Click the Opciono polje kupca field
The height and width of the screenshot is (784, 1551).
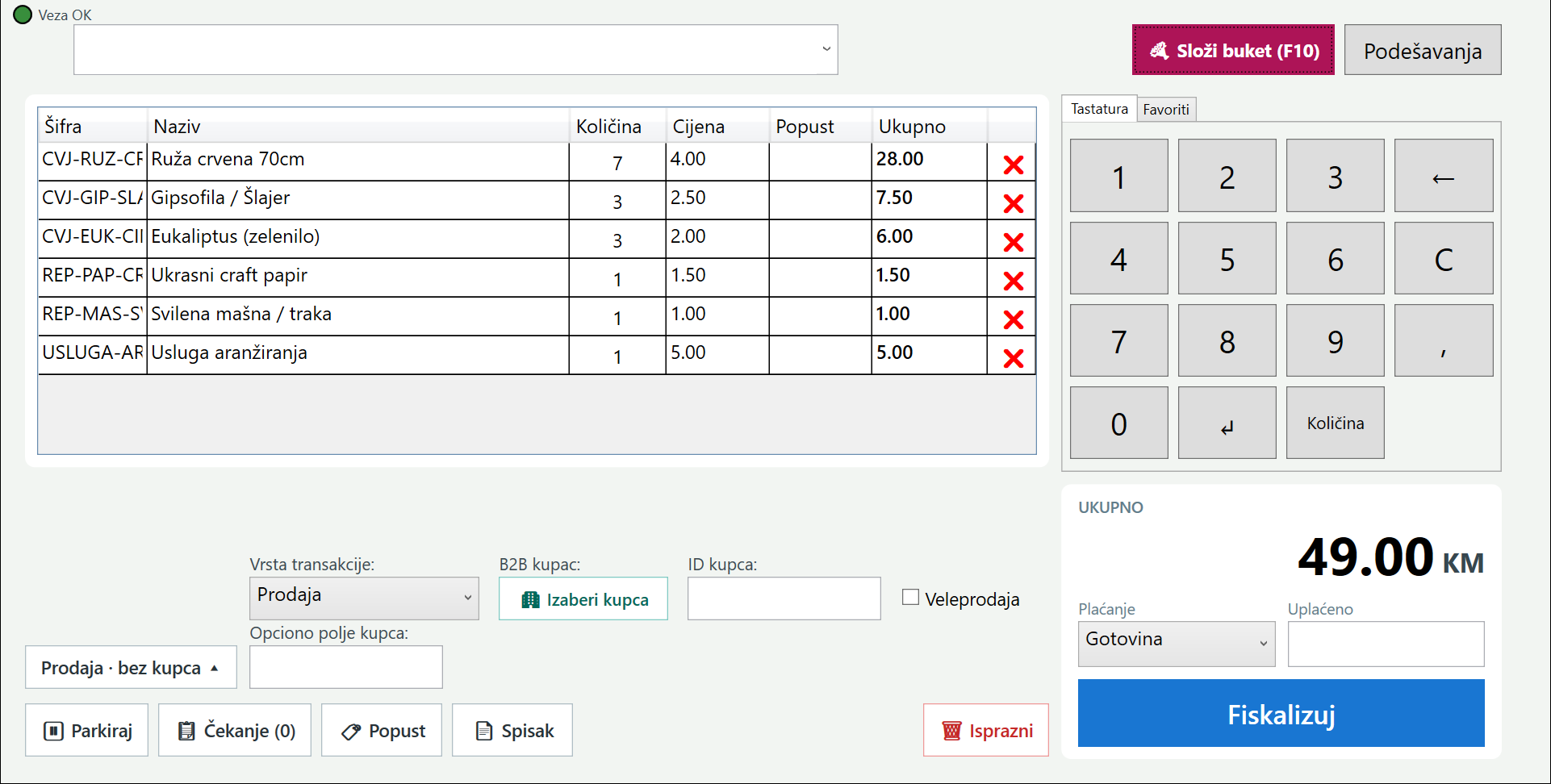pyautogui.click(x=346, y=667)
